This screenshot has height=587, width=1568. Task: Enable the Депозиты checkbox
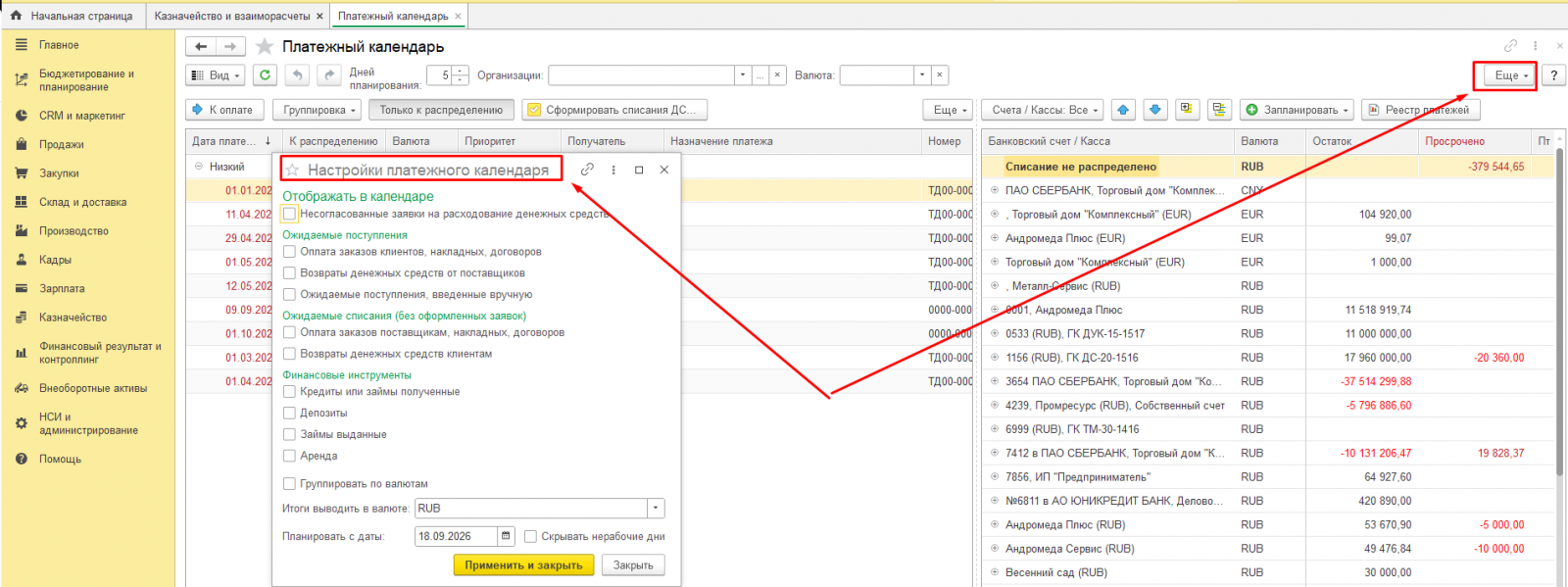click(x=289, y=413)
